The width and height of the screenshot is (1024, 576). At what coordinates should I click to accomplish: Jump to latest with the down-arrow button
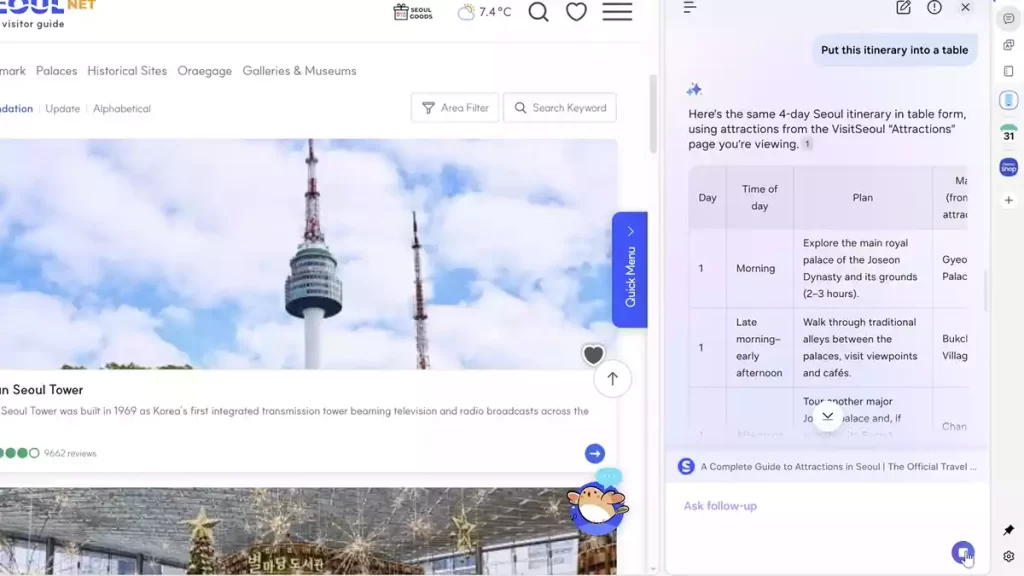[827, 415]
